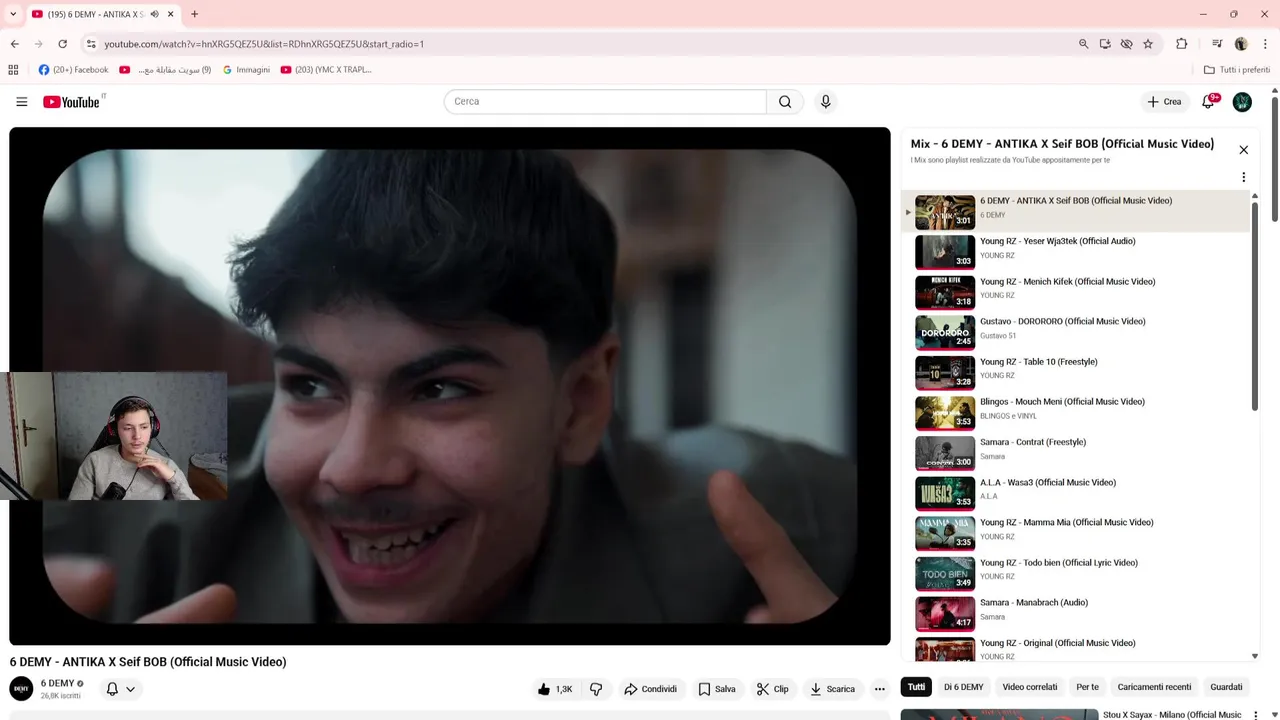
Task: Open options for Stou X Sayax Milano
Action: (x=1255, y=715)
